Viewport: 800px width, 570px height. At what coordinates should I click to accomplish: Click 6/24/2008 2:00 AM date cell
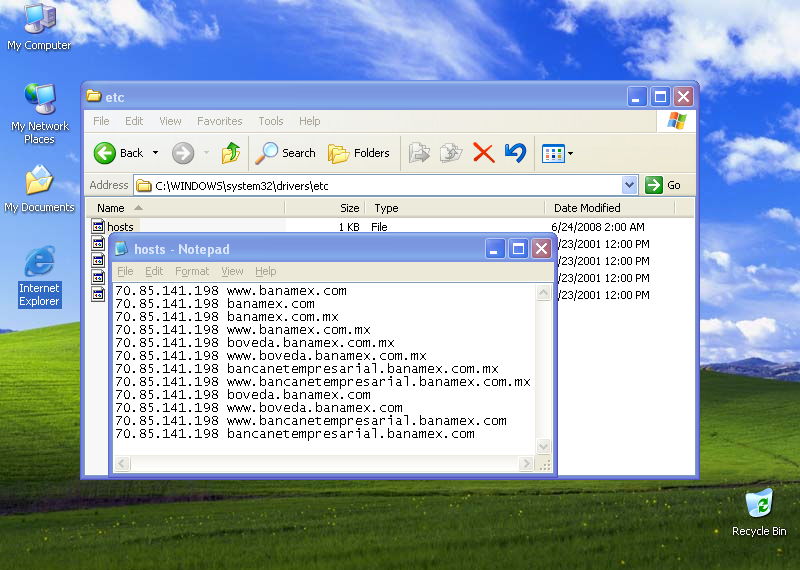tap(597, 227)
